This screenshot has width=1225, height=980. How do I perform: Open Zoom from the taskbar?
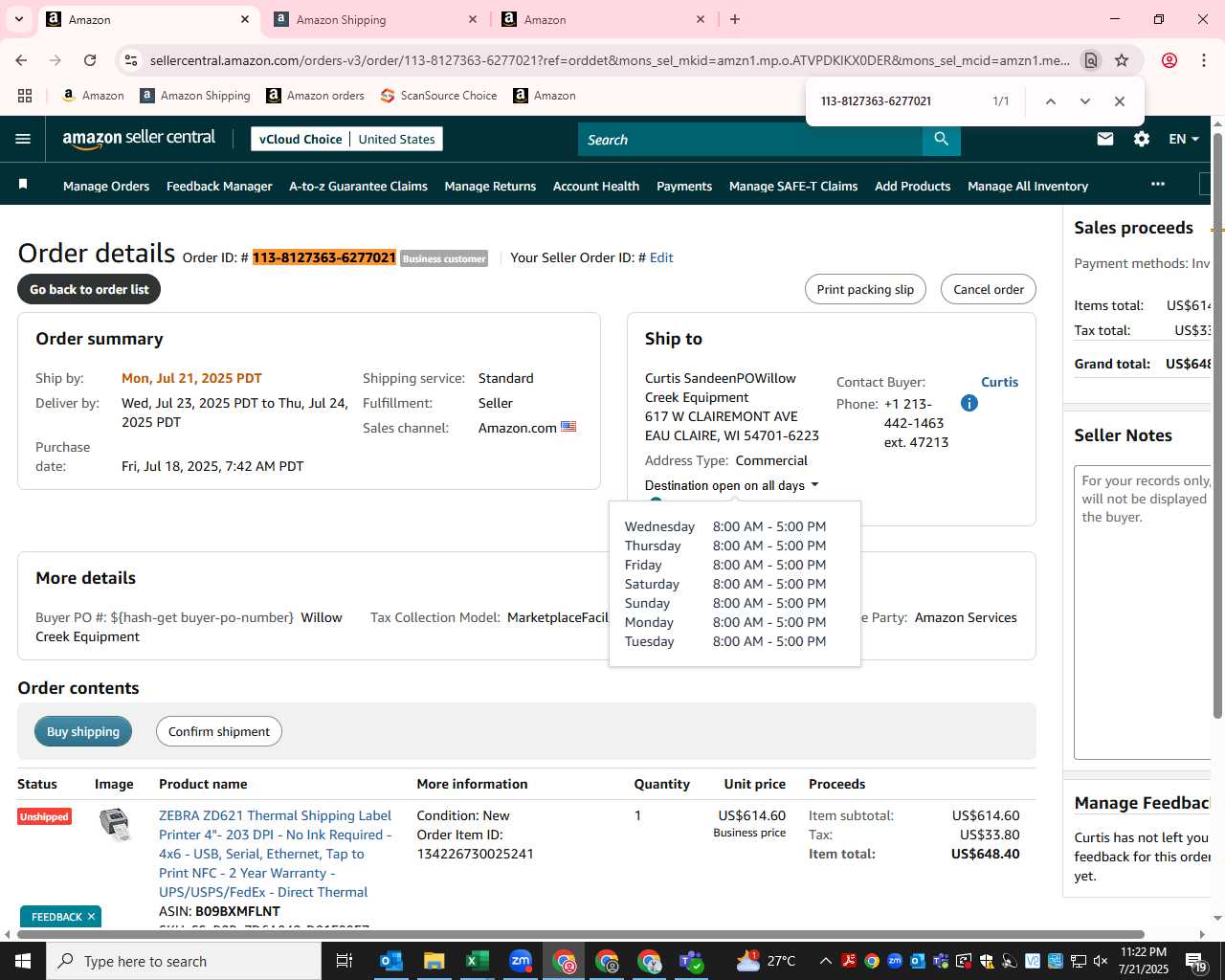coord(520,961)
